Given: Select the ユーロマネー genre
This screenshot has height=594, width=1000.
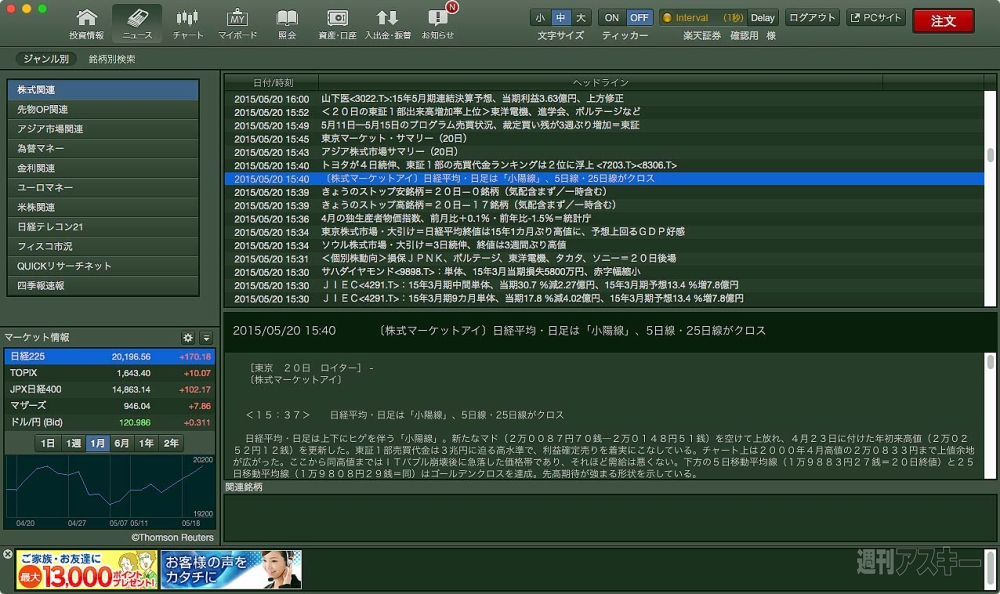Looking at the screenshot, I should point(103,188).
